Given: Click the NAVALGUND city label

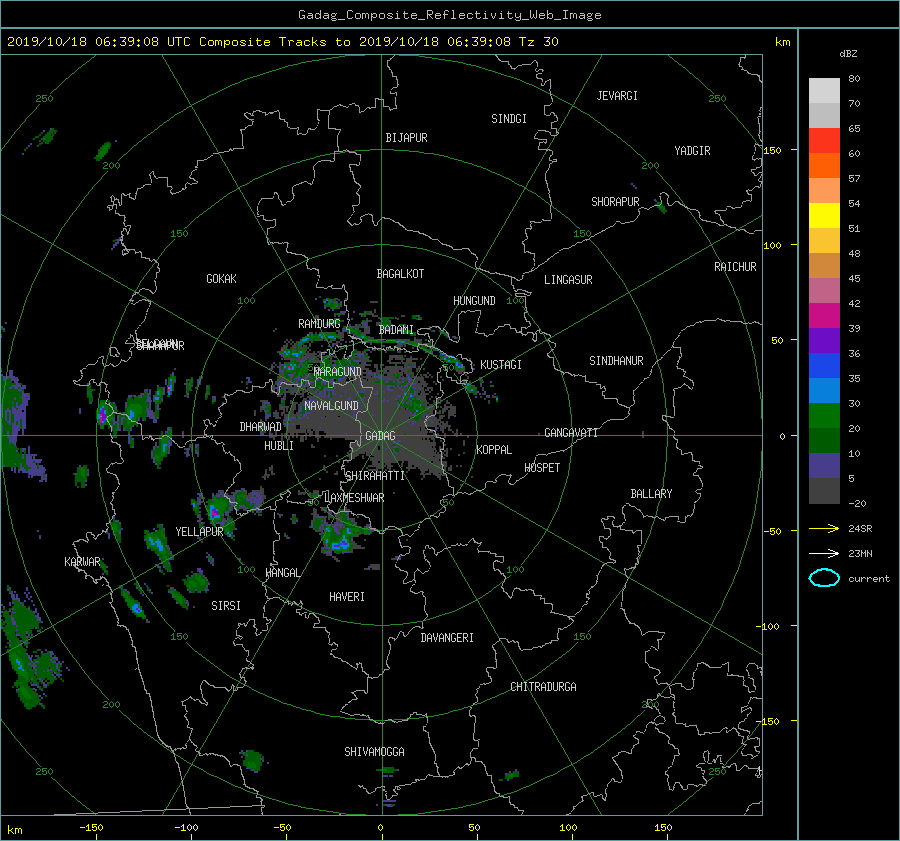Looking at the screenshot, I should coord(331,406).
